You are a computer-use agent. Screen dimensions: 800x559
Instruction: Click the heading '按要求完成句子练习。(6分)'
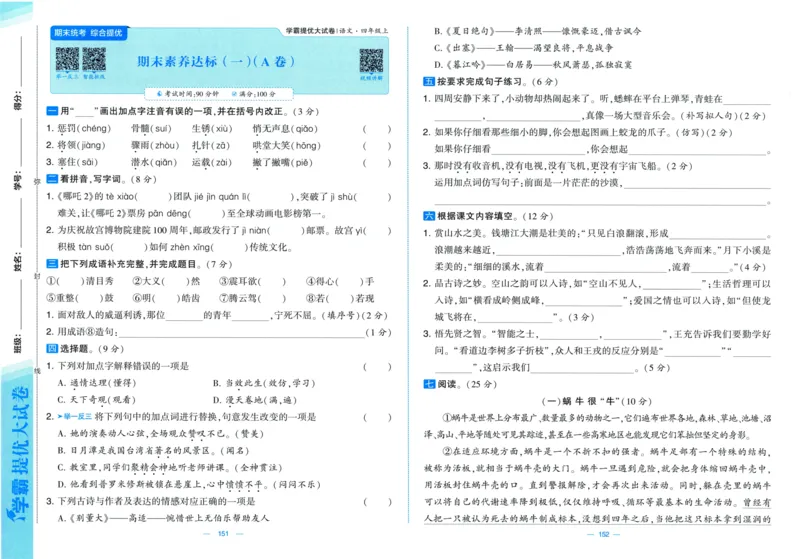(497, 81)
